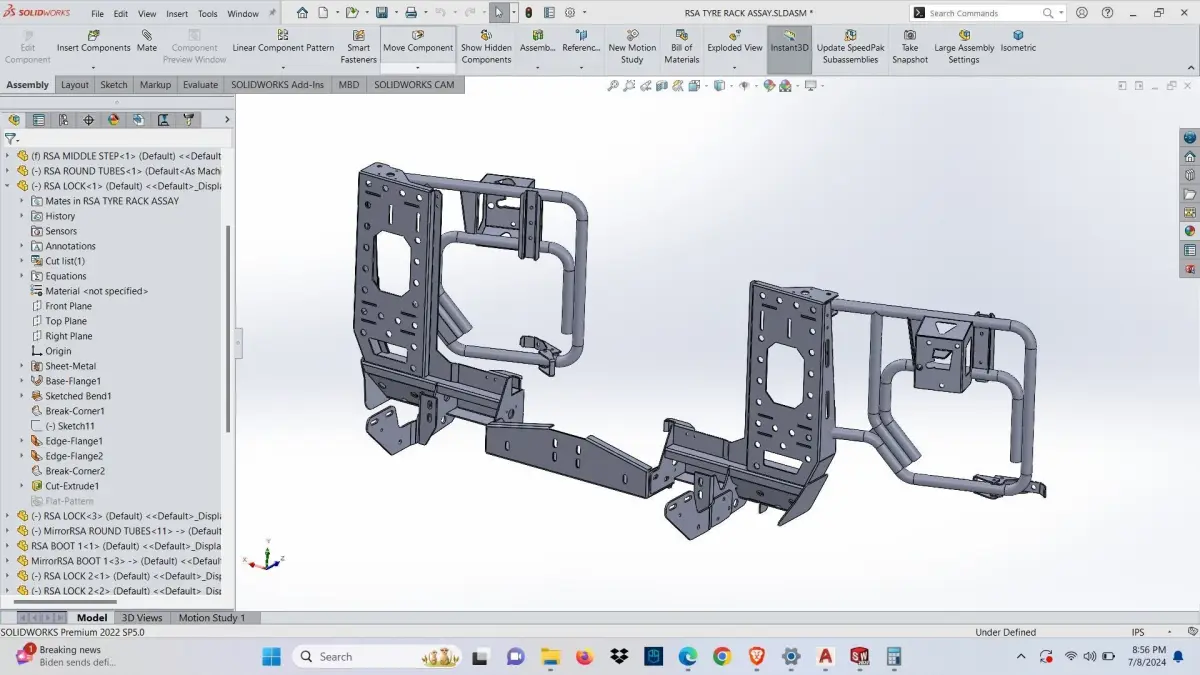
Task: Open the Dropbox taskbar icon
Action: click(619, 656)
